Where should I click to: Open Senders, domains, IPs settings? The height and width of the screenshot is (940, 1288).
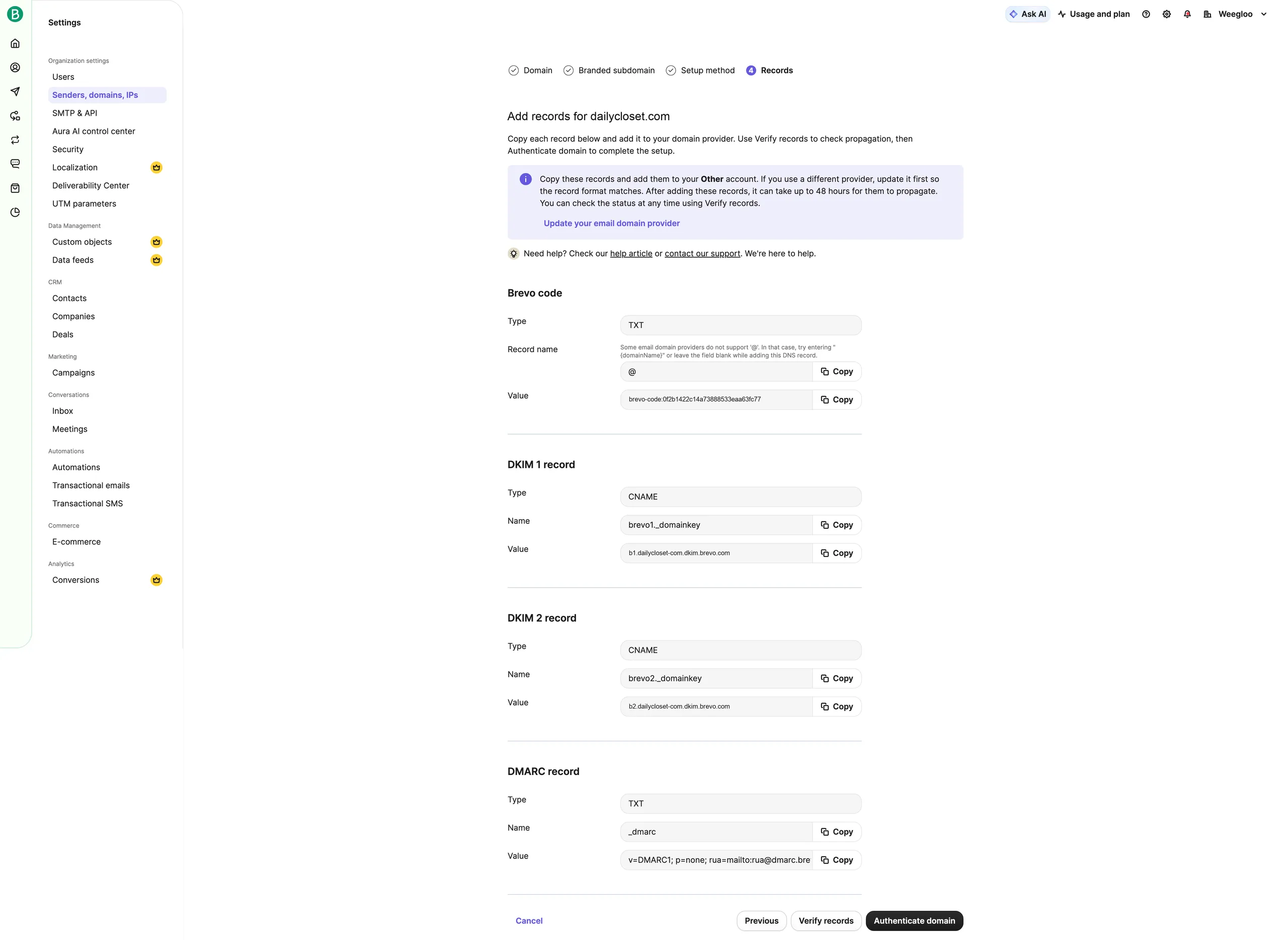[x=107, y=95]
